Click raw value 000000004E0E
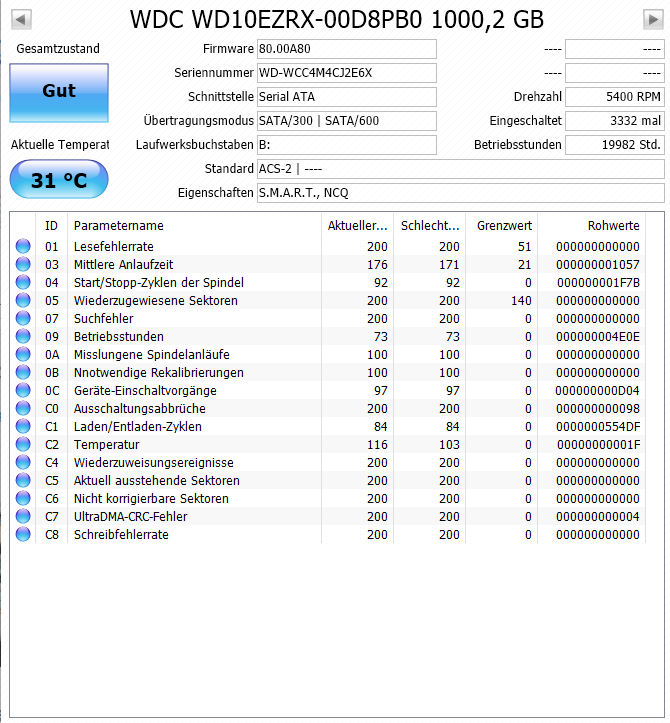The image size is (670, 723). pos(598,337)
